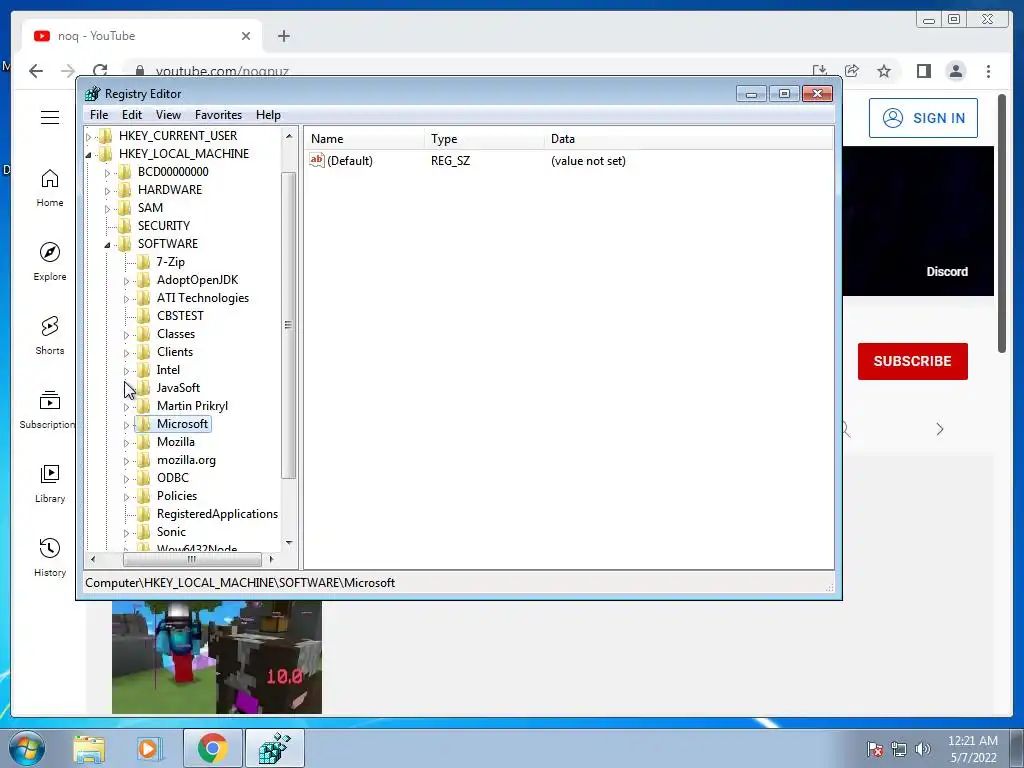The height and width of the screenshot is (768, 1024).
Task: Open the View menu in Registry Editor
Action: [168, 115]
